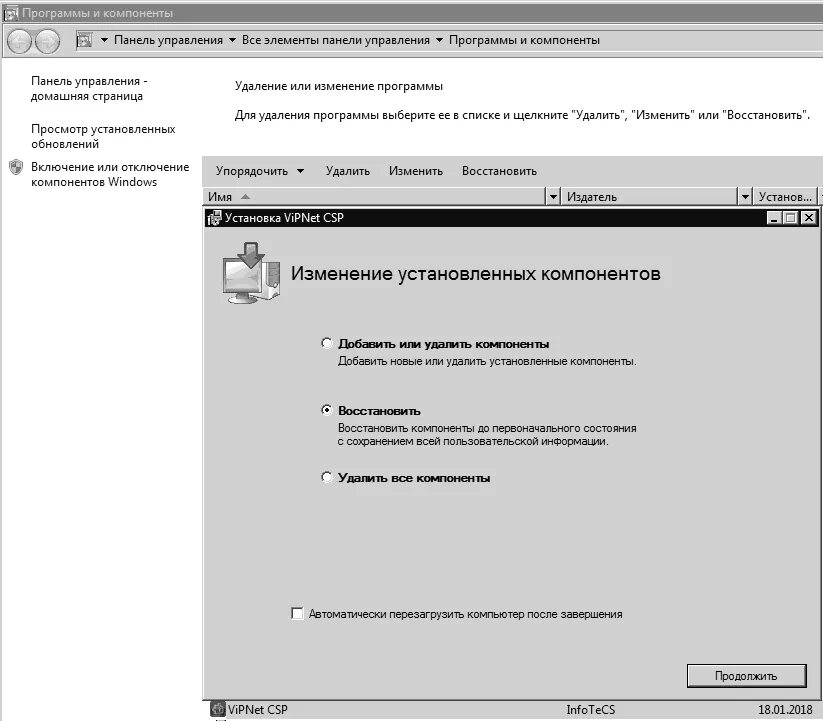Image resolution: width=823 pixels, height=721 pixels.
Task: Click the Back navigation arrow
Action: pyautogui.click(x=20, y=41)
